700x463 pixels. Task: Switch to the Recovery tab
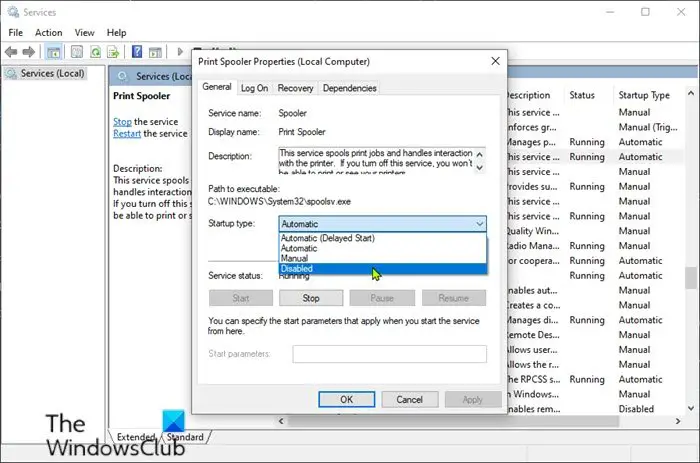(295, 88)
